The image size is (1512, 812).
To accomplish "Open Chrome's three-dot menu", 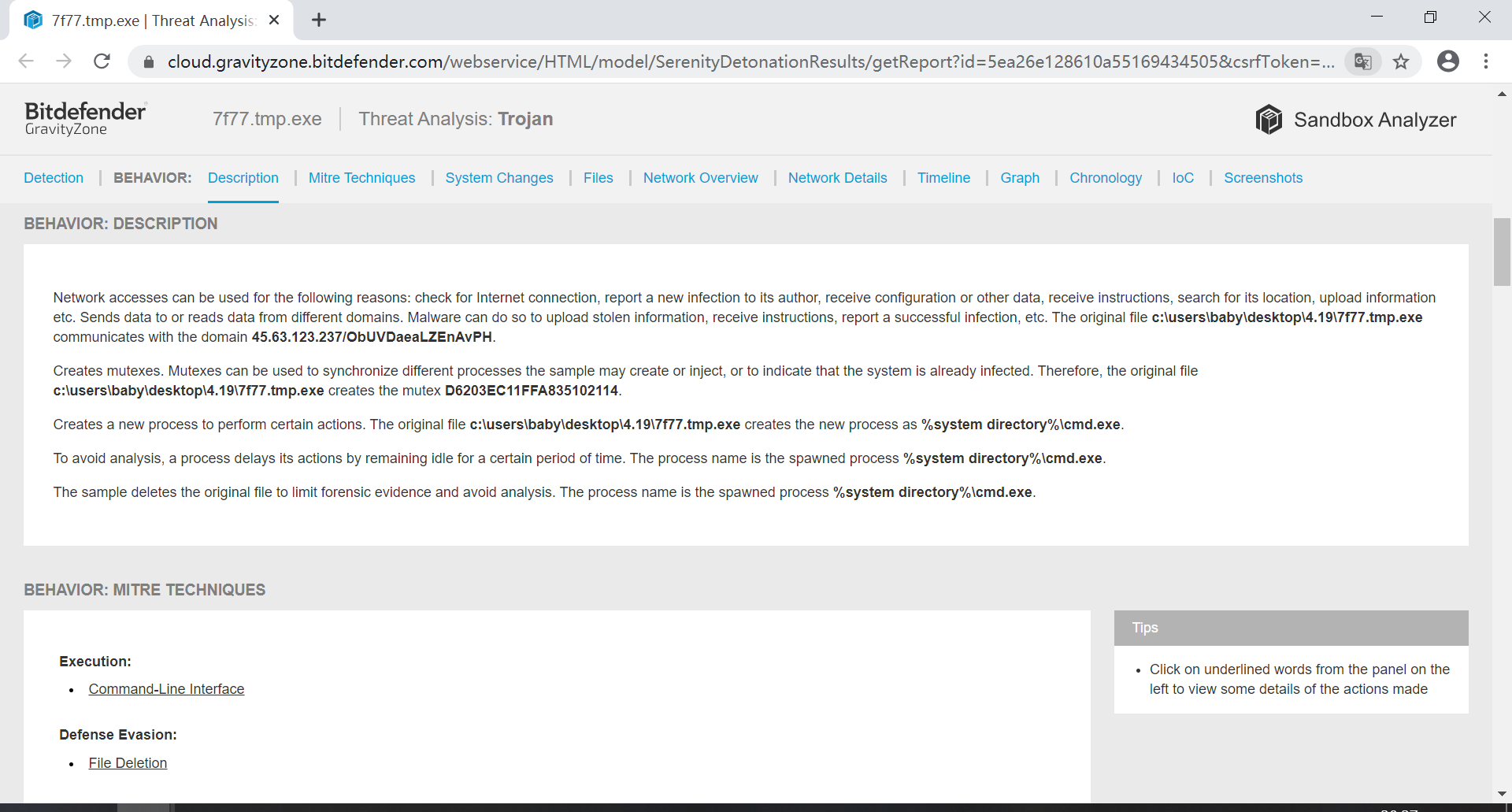I will (1486, 61).
